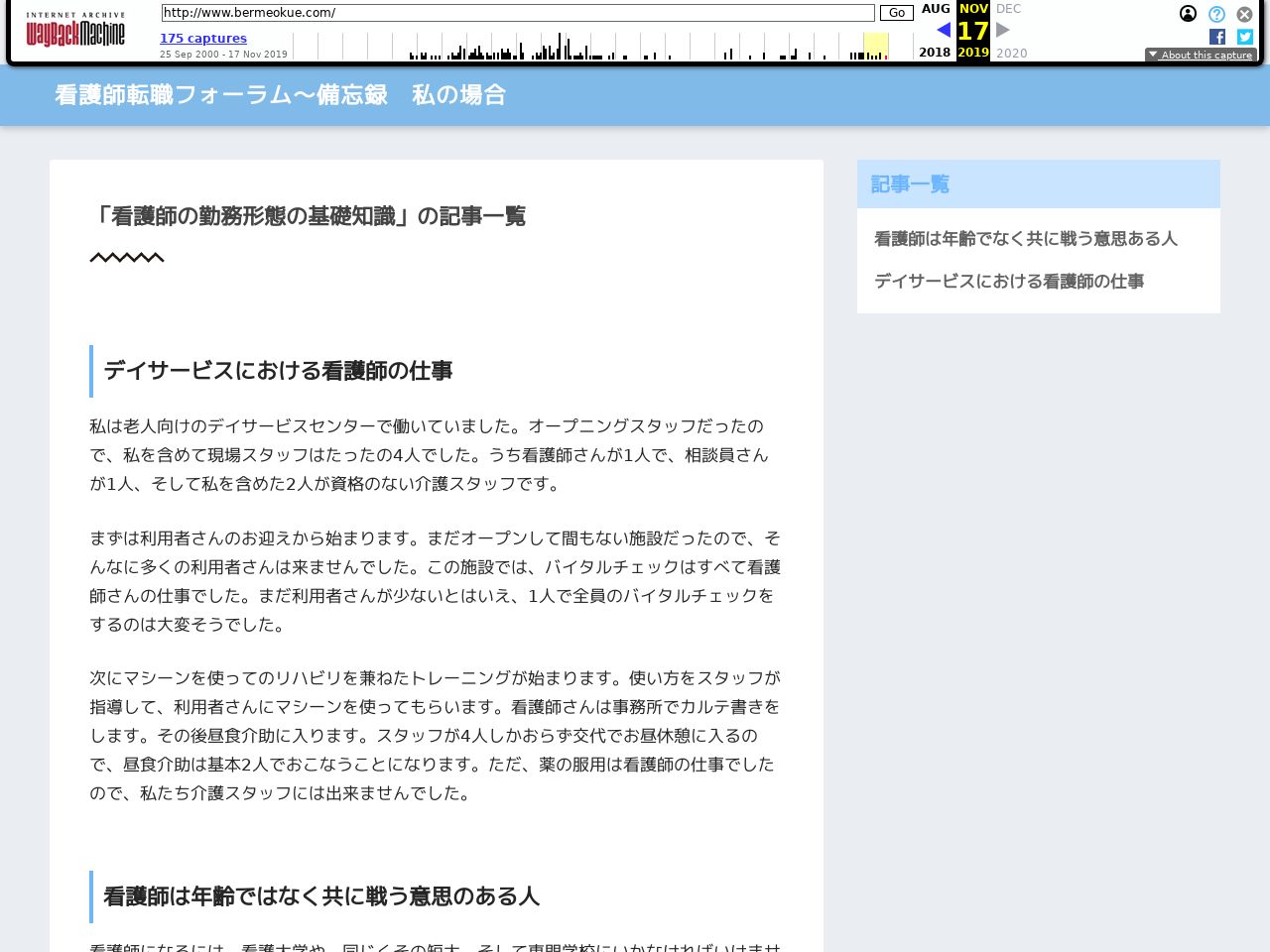Select year 2018 in timeline

point(935,53)
